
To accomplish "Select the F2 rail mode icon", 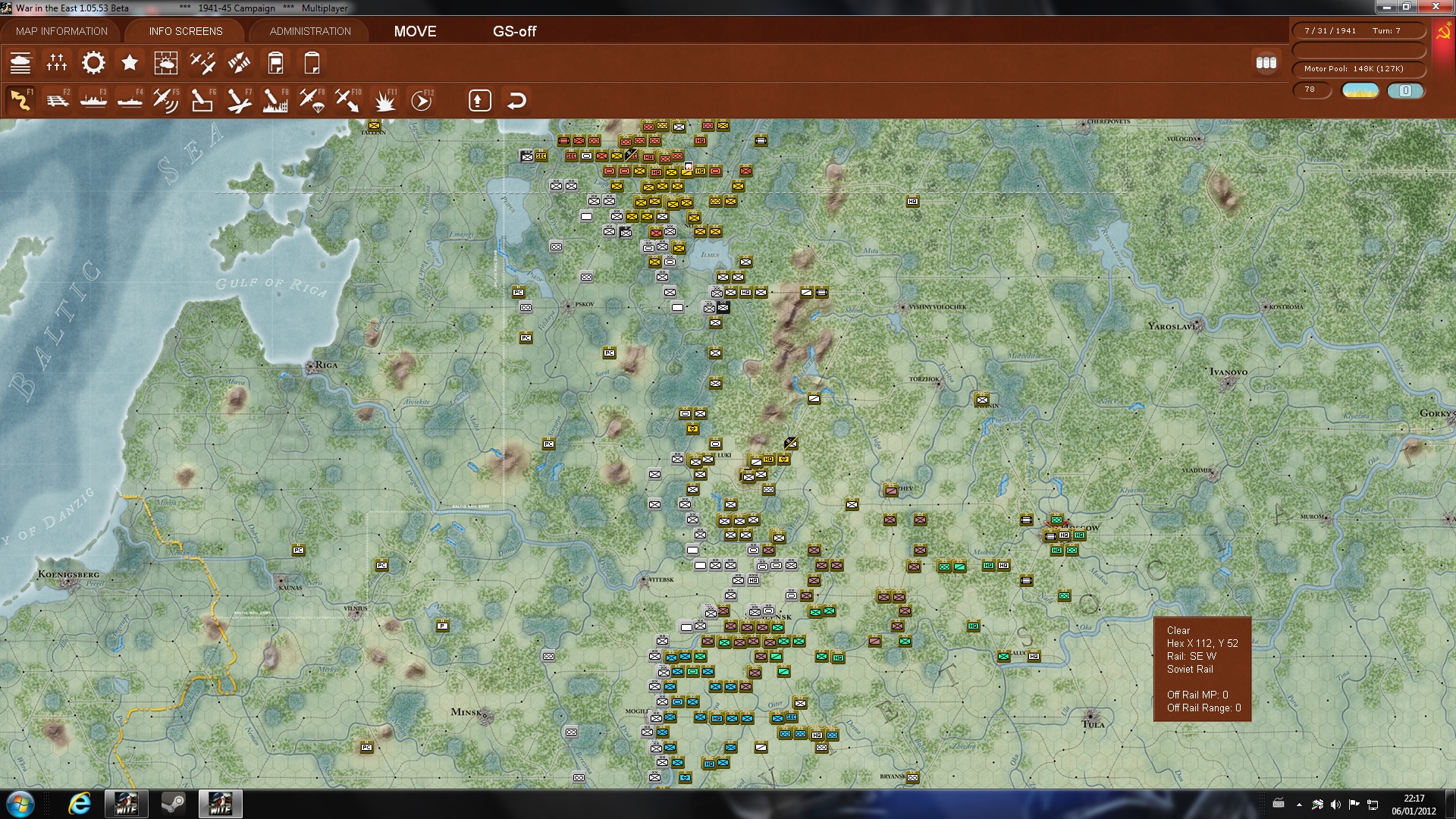I will coord(57,100).
